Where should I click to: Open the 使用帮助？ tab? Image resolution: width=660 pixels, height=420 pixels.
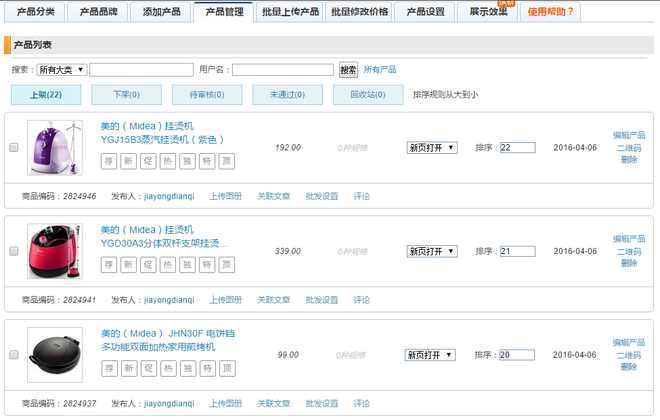tap(551, 12)
